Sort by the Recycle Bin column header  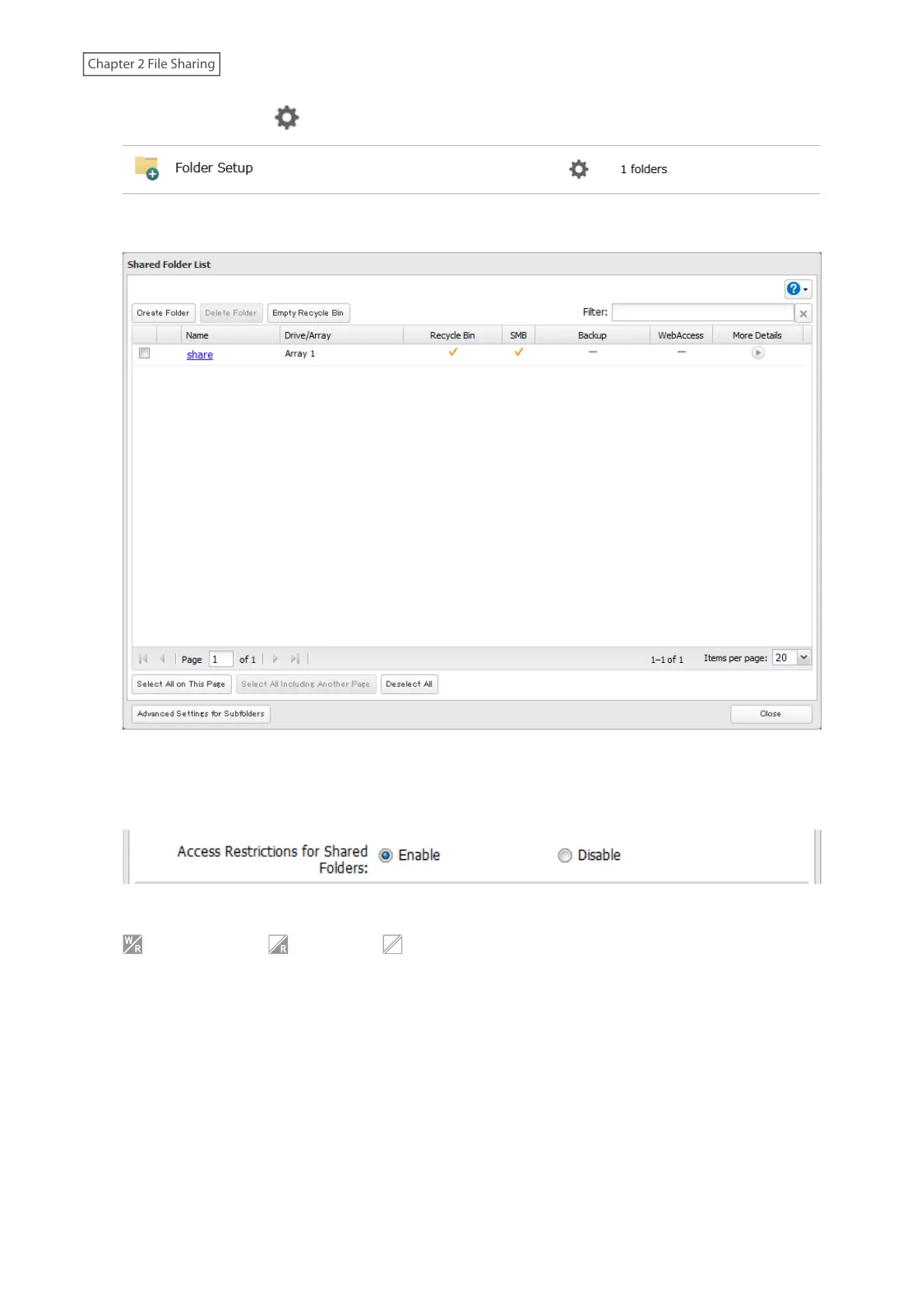(452, 335)
